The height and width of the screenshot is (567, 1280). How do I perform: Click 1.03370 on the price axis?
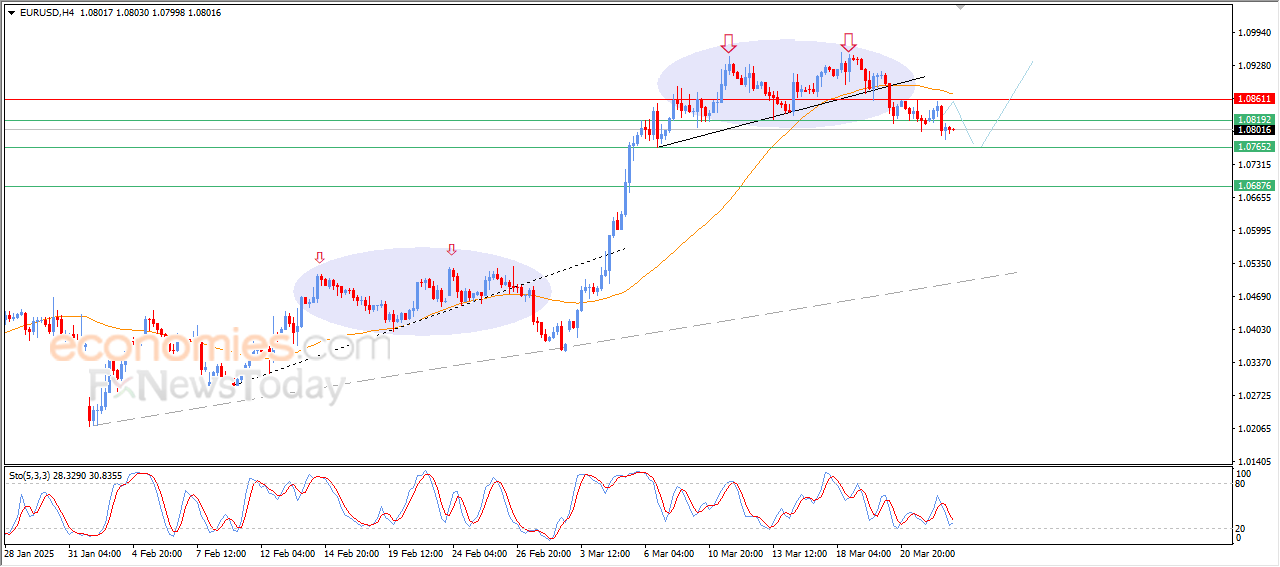(x=1254, y=363)
